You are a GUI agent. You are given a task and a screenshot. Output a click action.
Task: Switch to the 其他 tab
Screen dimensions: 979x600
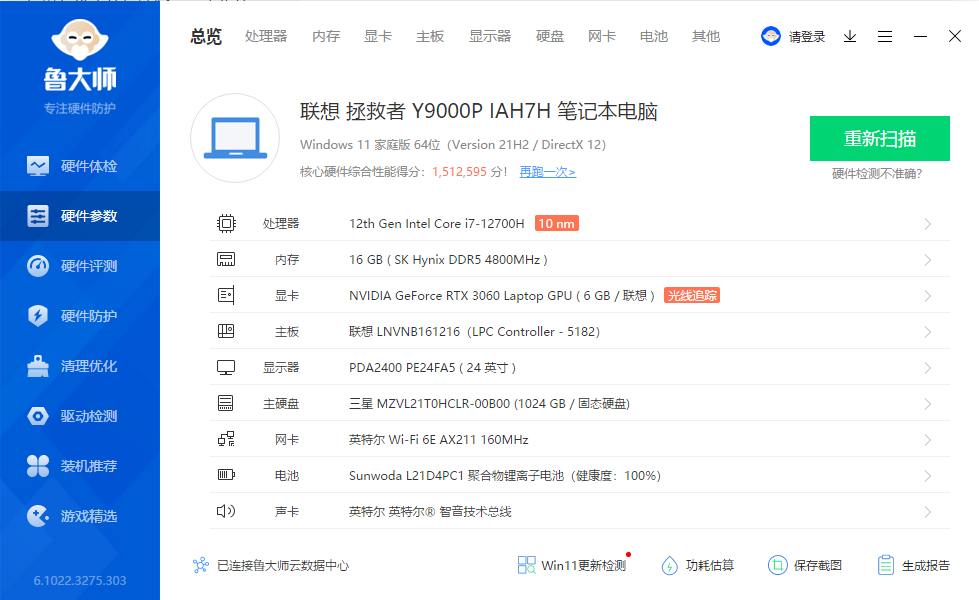[x=706, y=36]
